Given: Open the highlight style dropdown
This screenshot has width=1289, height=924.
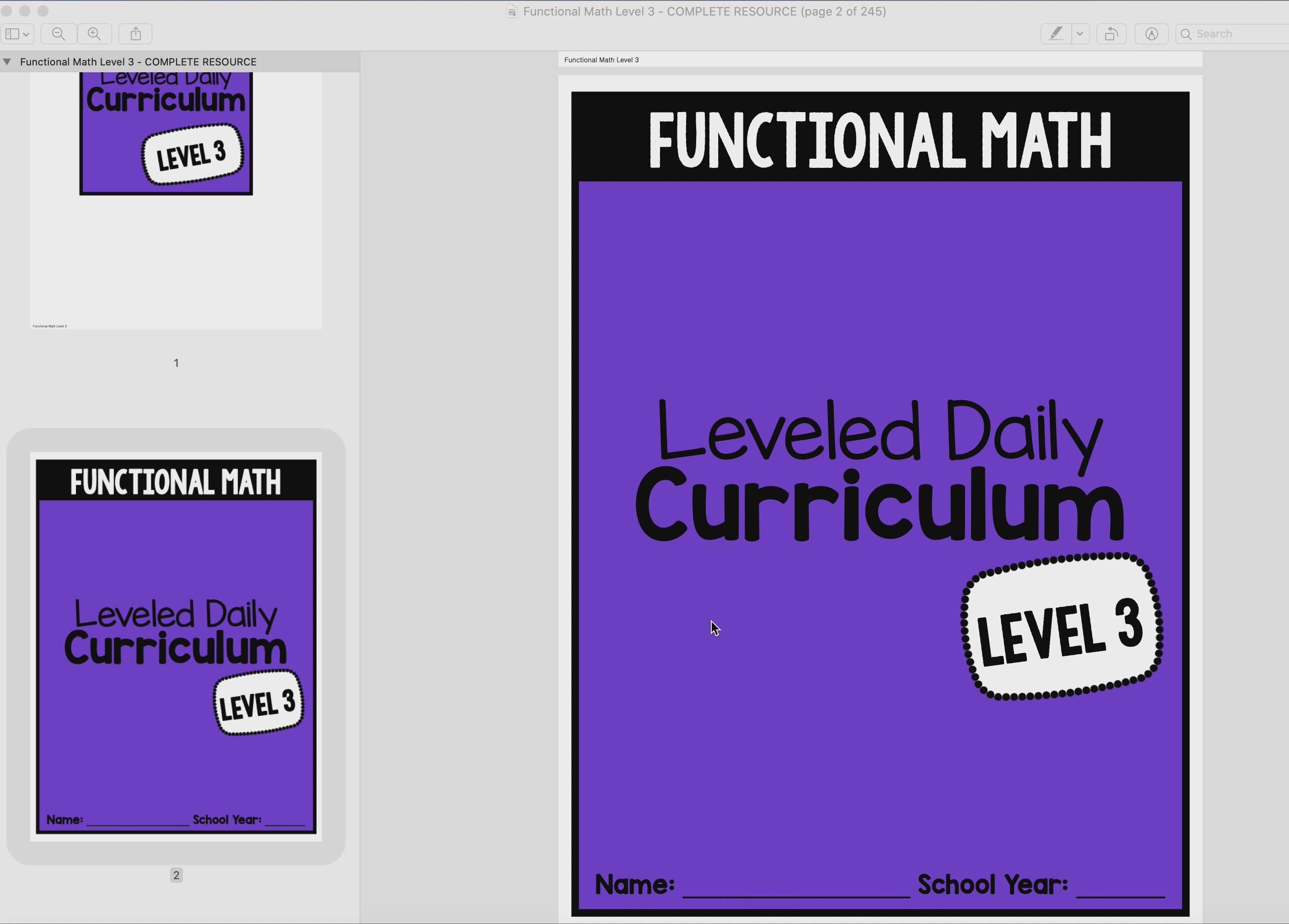Looking at the screenshot, I should tap(1080, 33).
